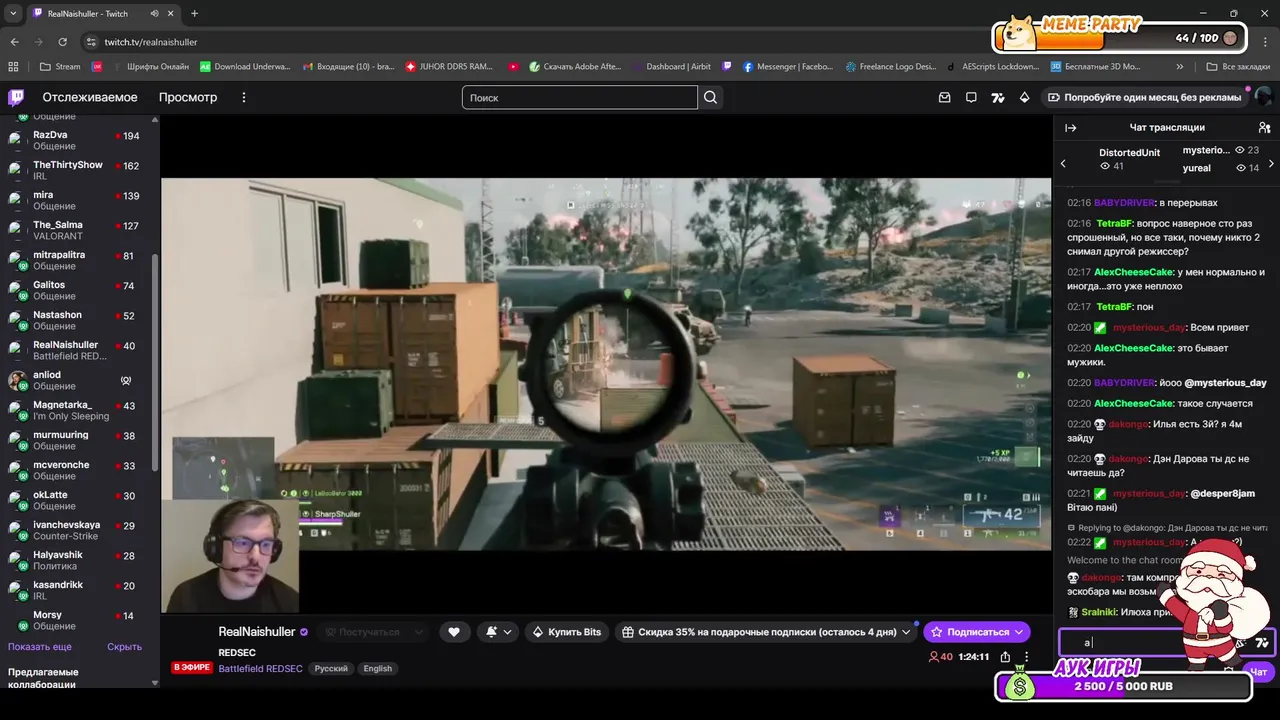The width and height of the screenshot is (1280, 720).
Task: Open the notifications inbox icon
Action: (x=944, y=97)
